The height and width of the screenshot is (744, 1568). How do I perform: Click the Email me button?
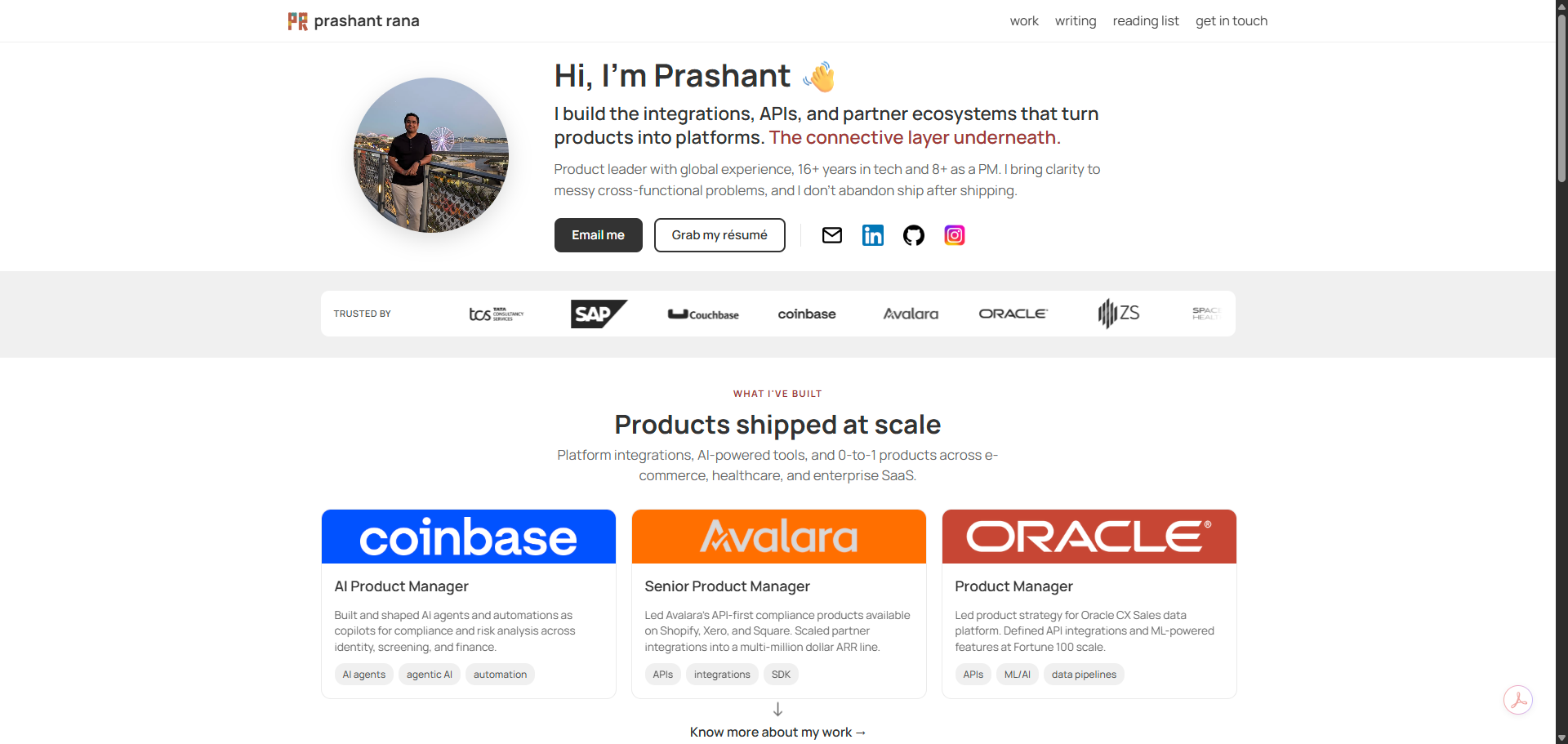click(x=598, y=235)
